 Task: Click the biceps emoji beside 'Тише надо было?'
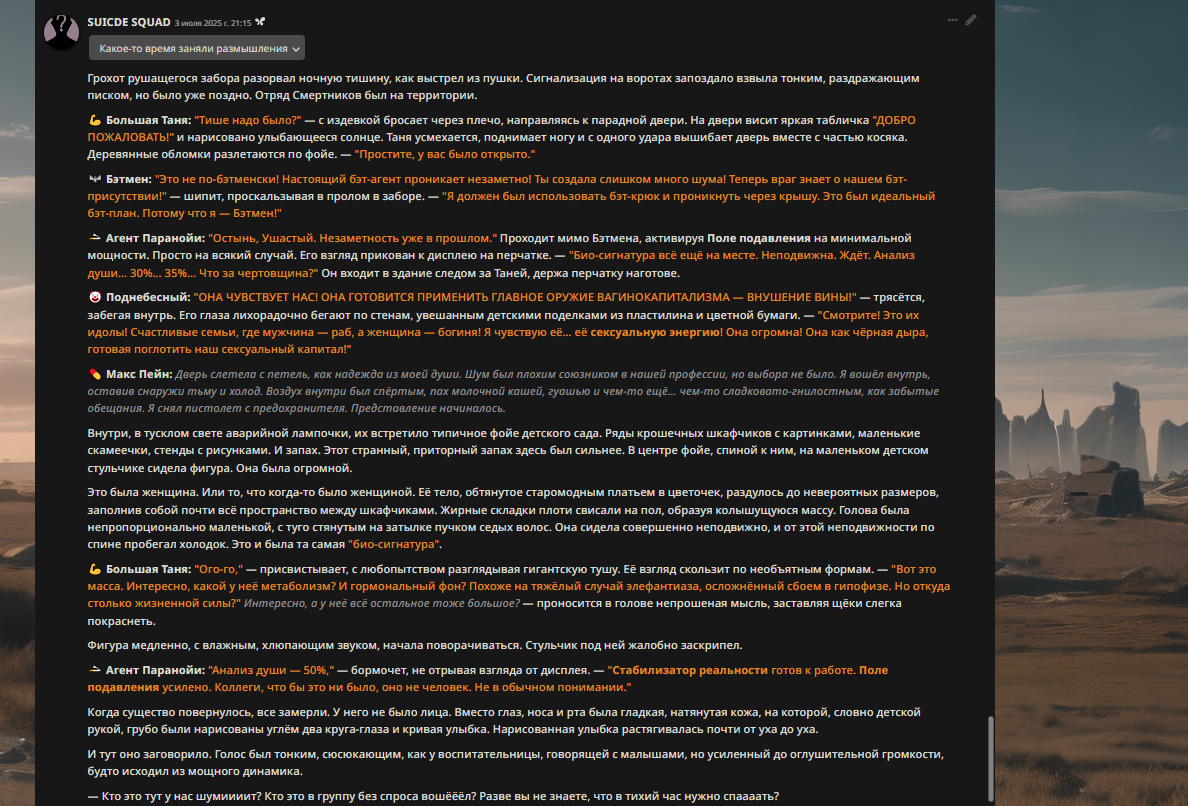pyautogui.click(x=95, y=120)
